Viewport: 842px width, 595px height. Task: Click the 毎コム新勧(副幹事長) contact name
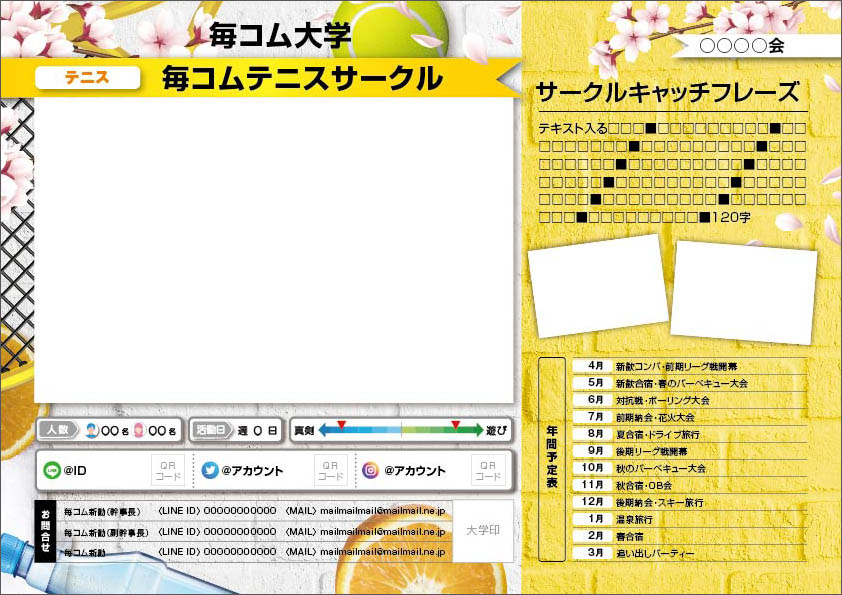(x=106, y=533)
